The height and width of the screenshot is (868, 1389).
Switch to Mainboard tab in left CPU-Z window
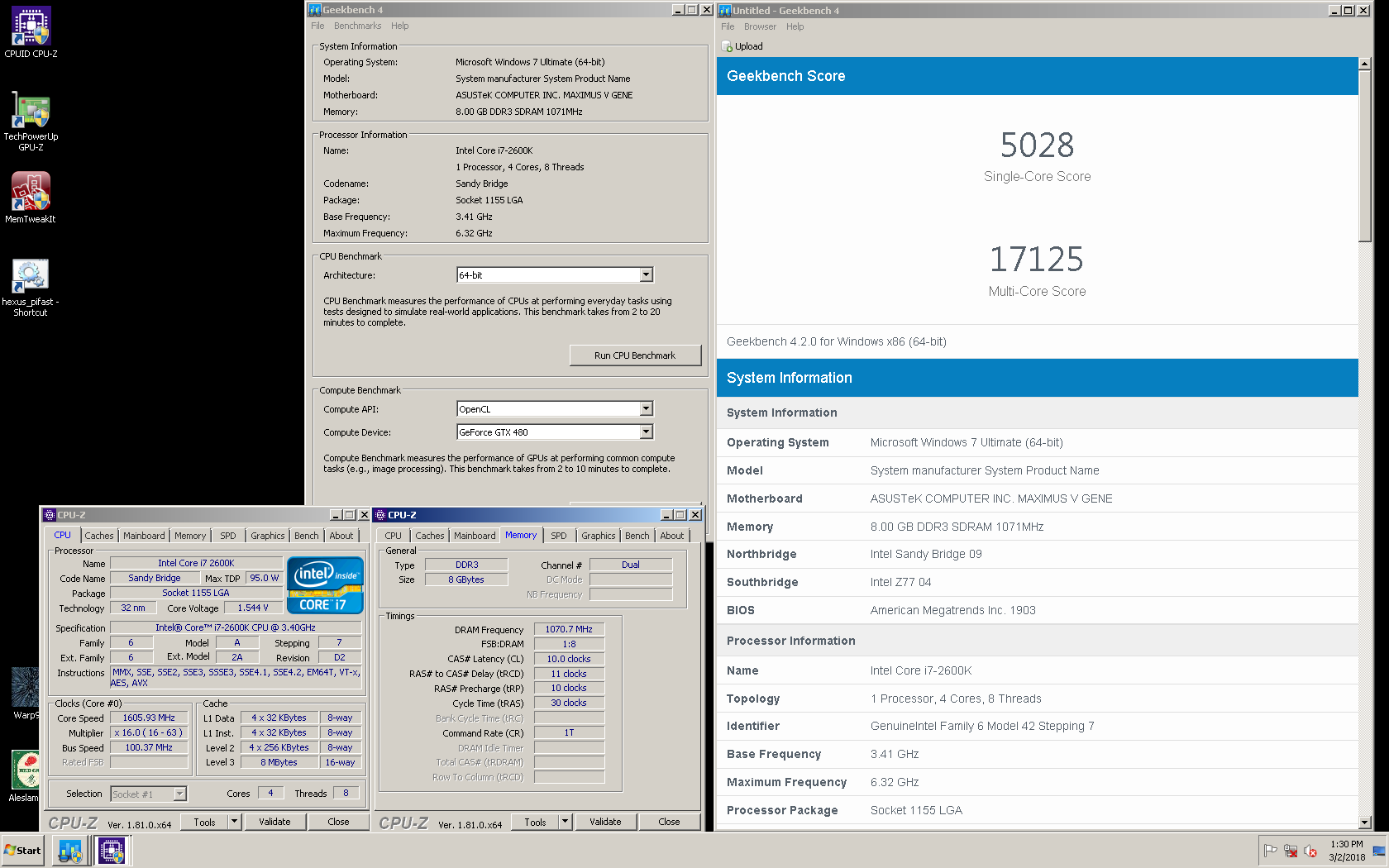[144, 536]
